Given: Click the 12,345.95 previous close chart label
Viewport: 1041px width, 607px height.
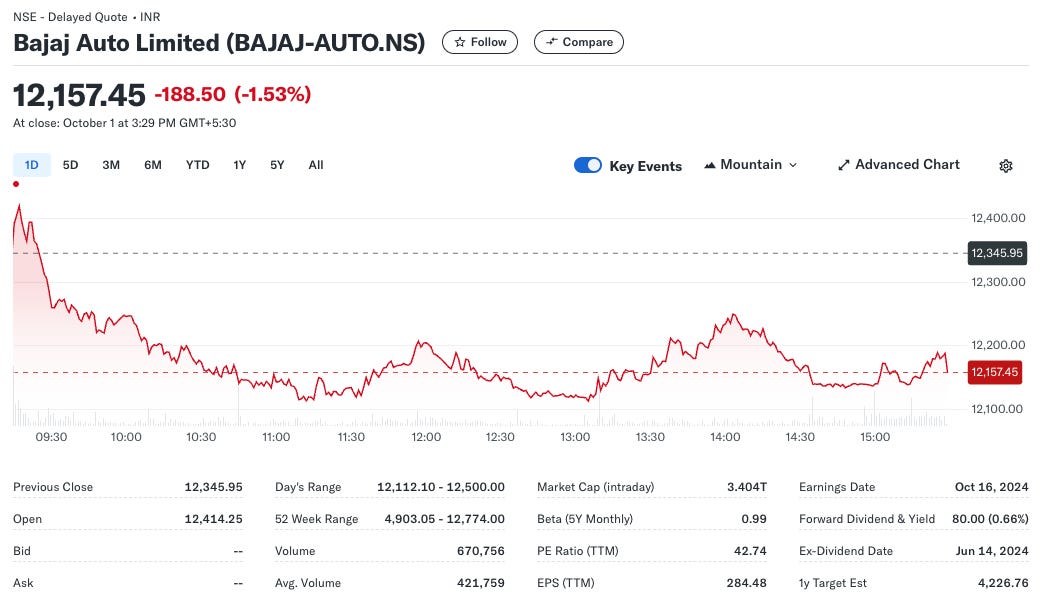Looking at the screenshot, I should point(997,253).
